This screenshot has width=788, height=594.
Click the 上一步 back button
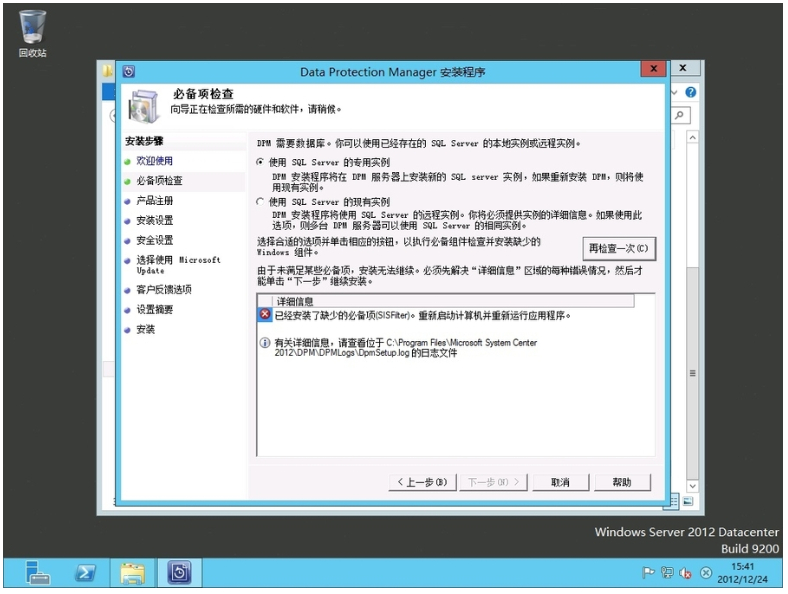(422, 482)
